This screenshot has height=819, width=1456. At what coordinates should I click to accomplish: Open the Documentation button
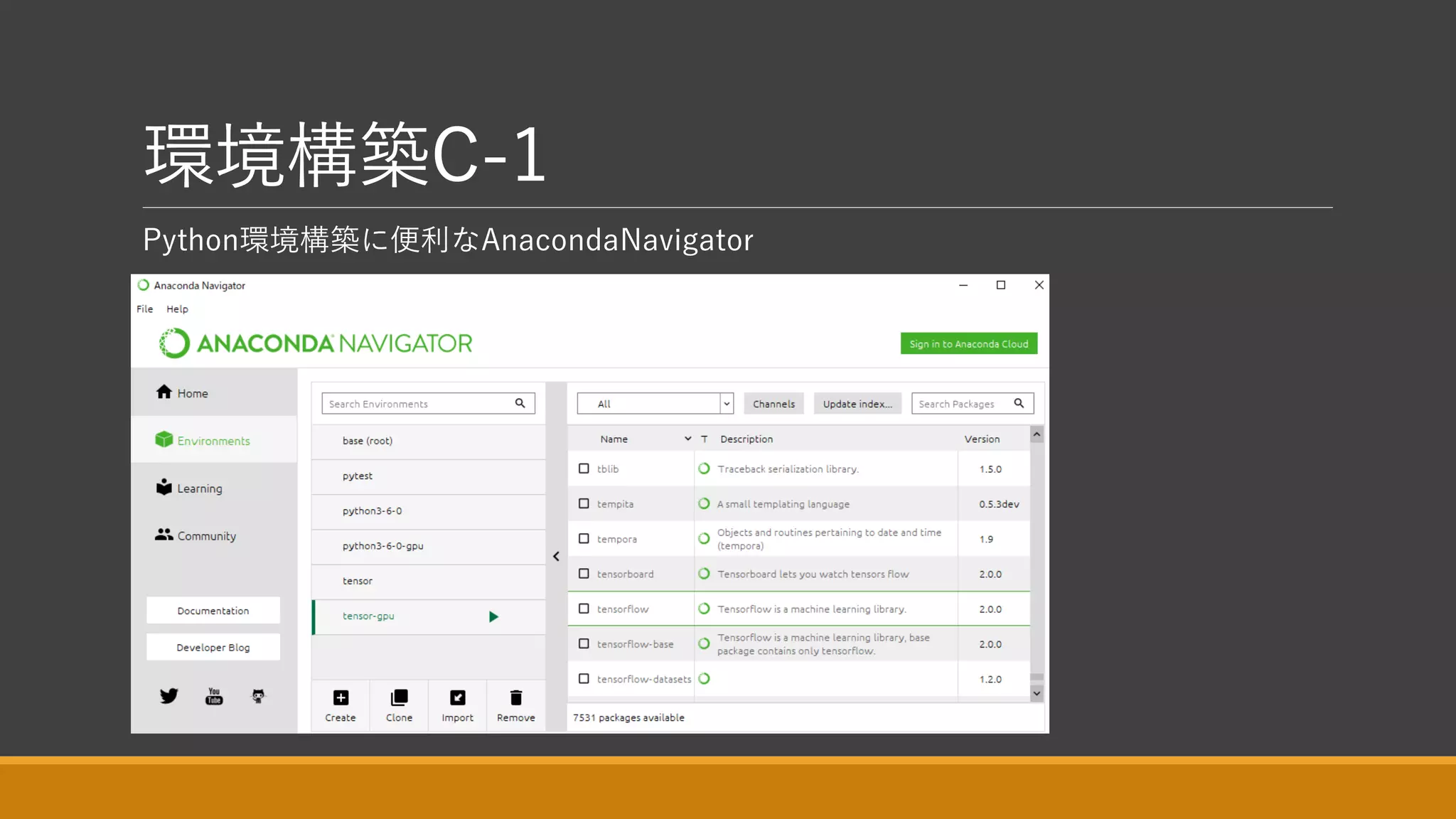coord(213,610)
